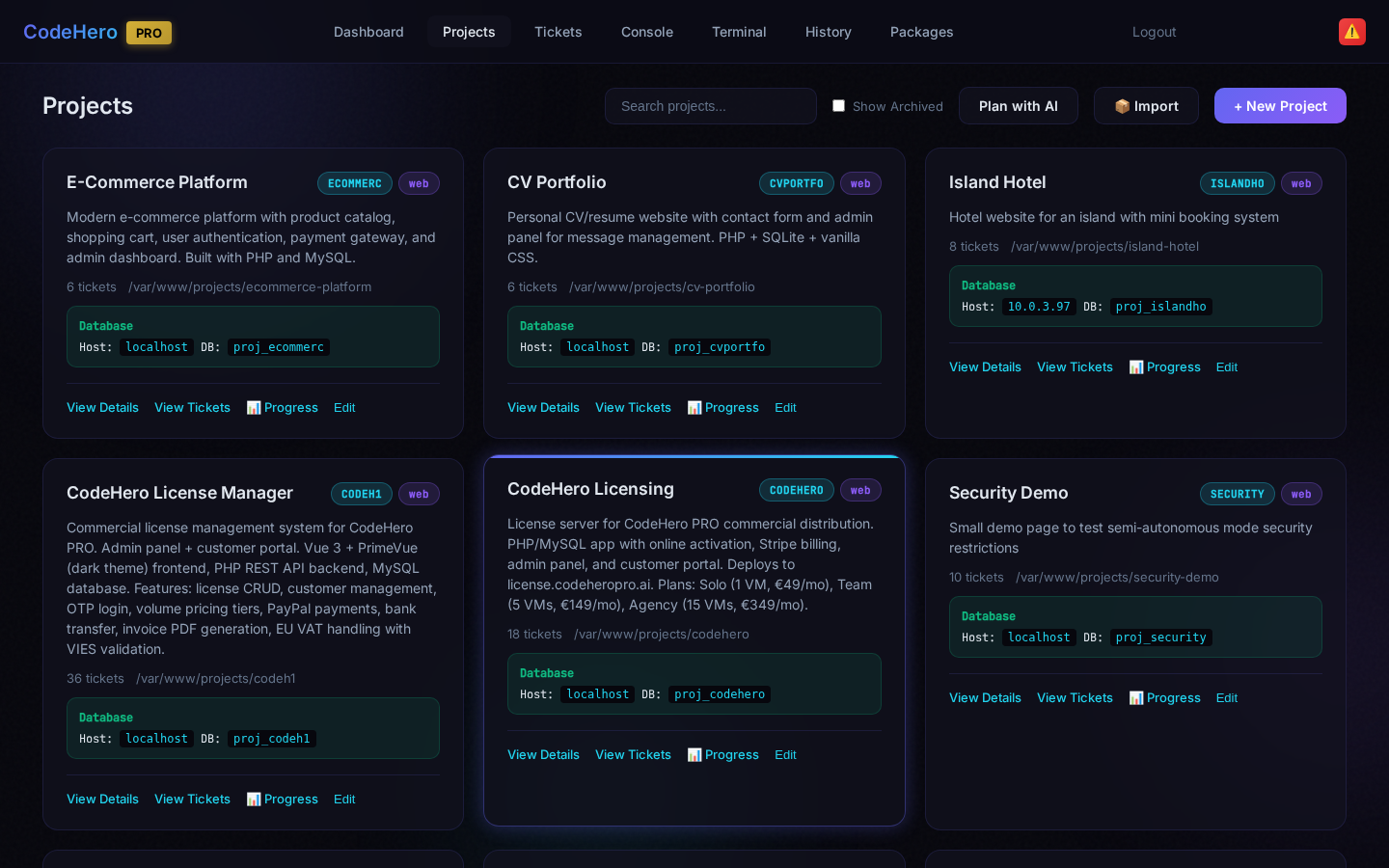Create a new project
Image resolution: width=1389 pixels, height=868 pixels.
(1279, 106)
